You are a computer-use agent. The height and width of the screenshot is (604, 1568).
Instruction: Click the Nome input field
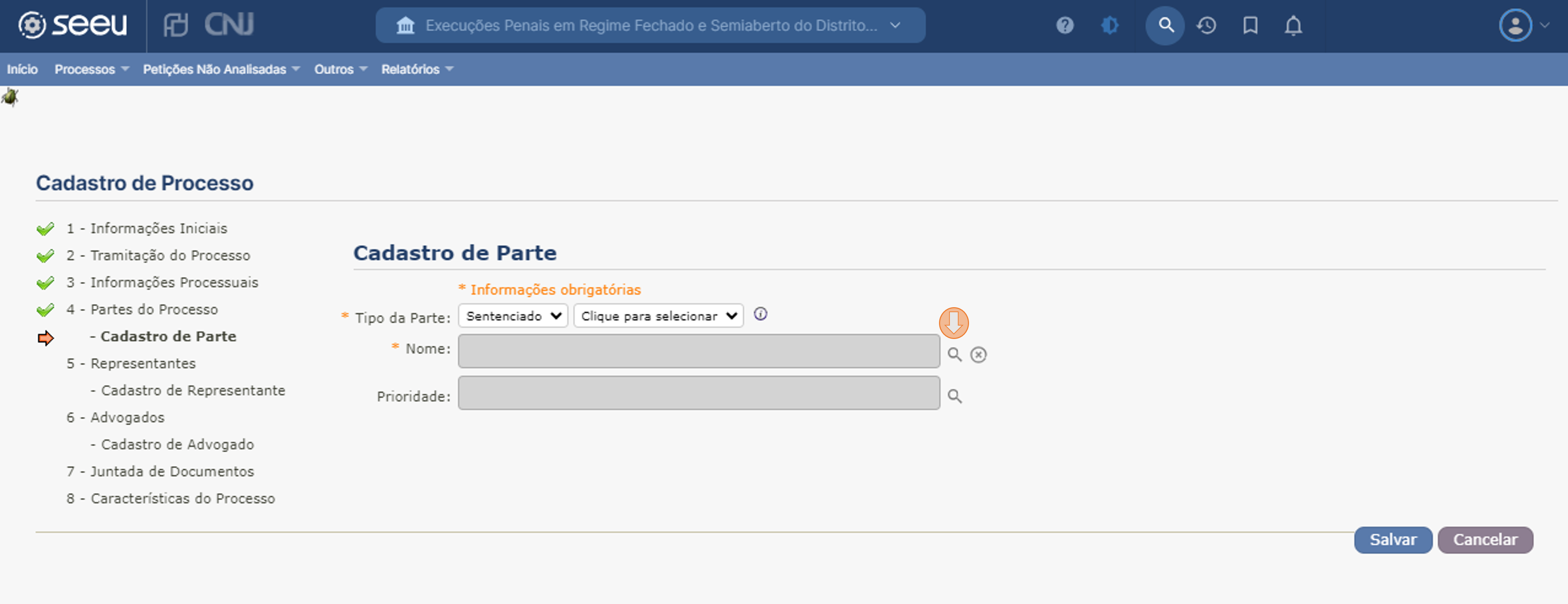[x=698, y=351]
